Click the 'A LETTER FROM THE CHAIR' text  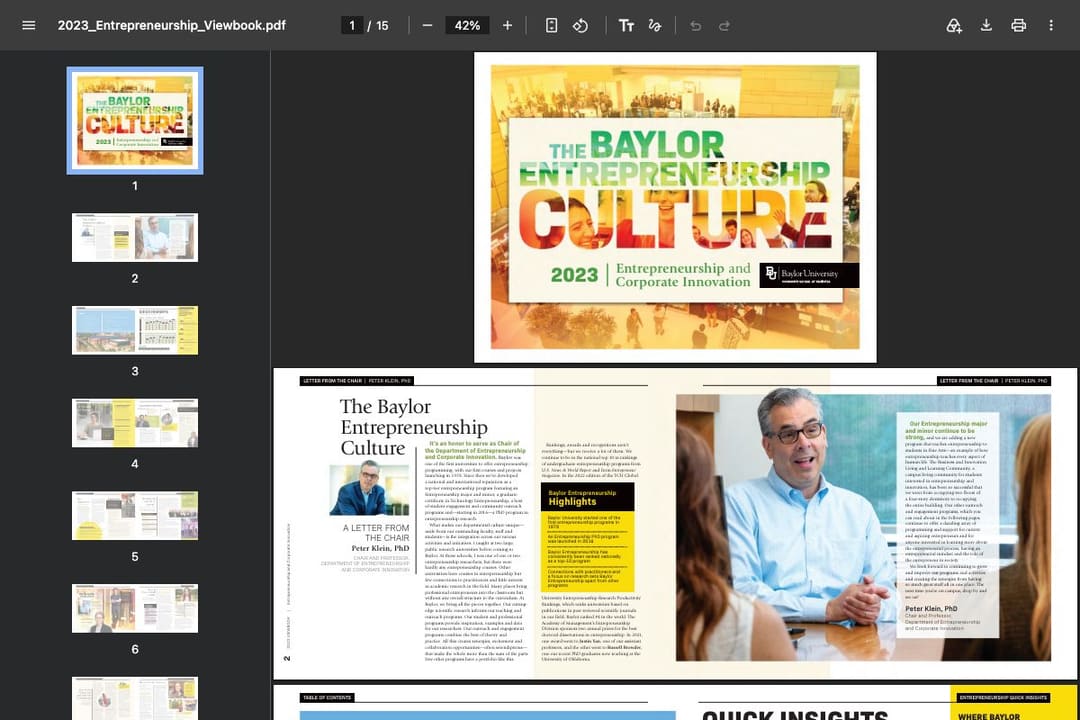click(376, 533)
